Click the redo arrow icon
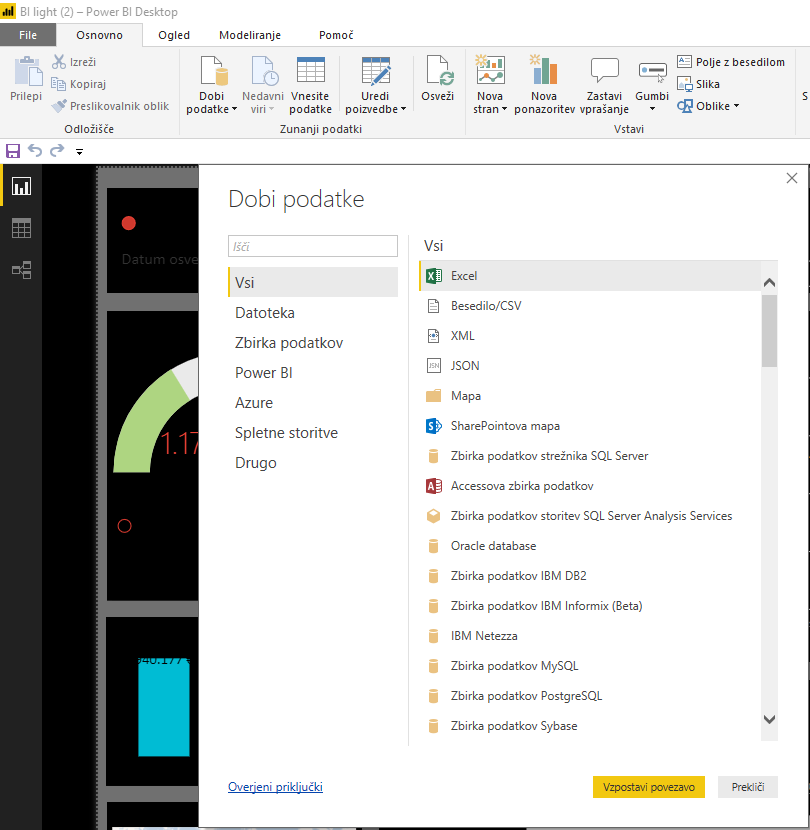810x830 pixels. [57, 151]
